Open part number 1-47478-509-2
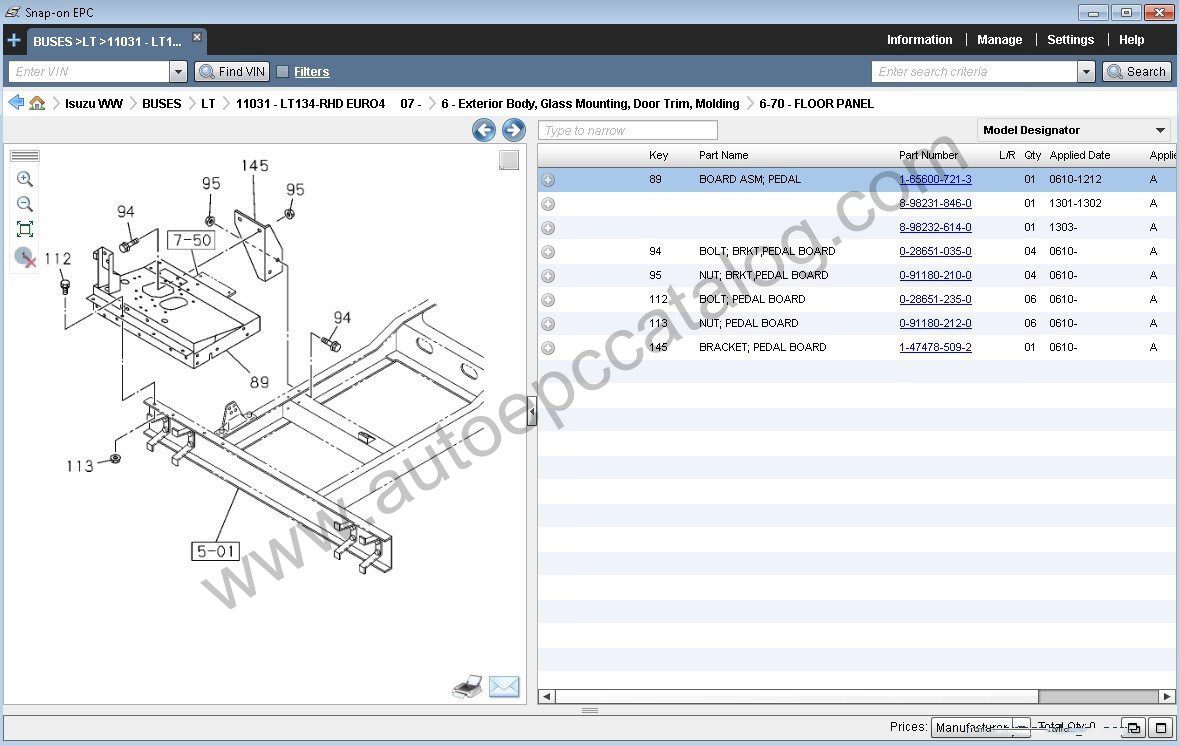Screen dimensions: 1179x746 coord(935,347)
